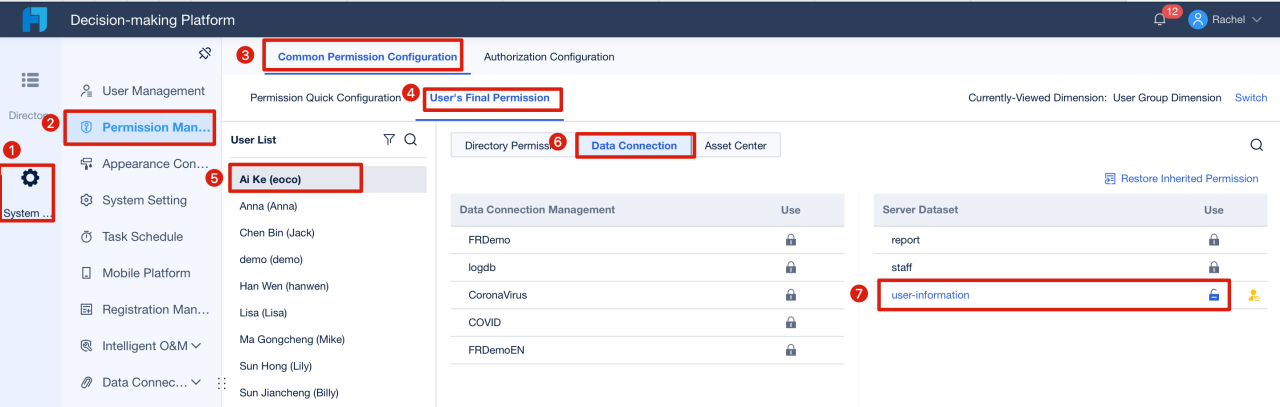Switch to Directory Permission tab

512,145
